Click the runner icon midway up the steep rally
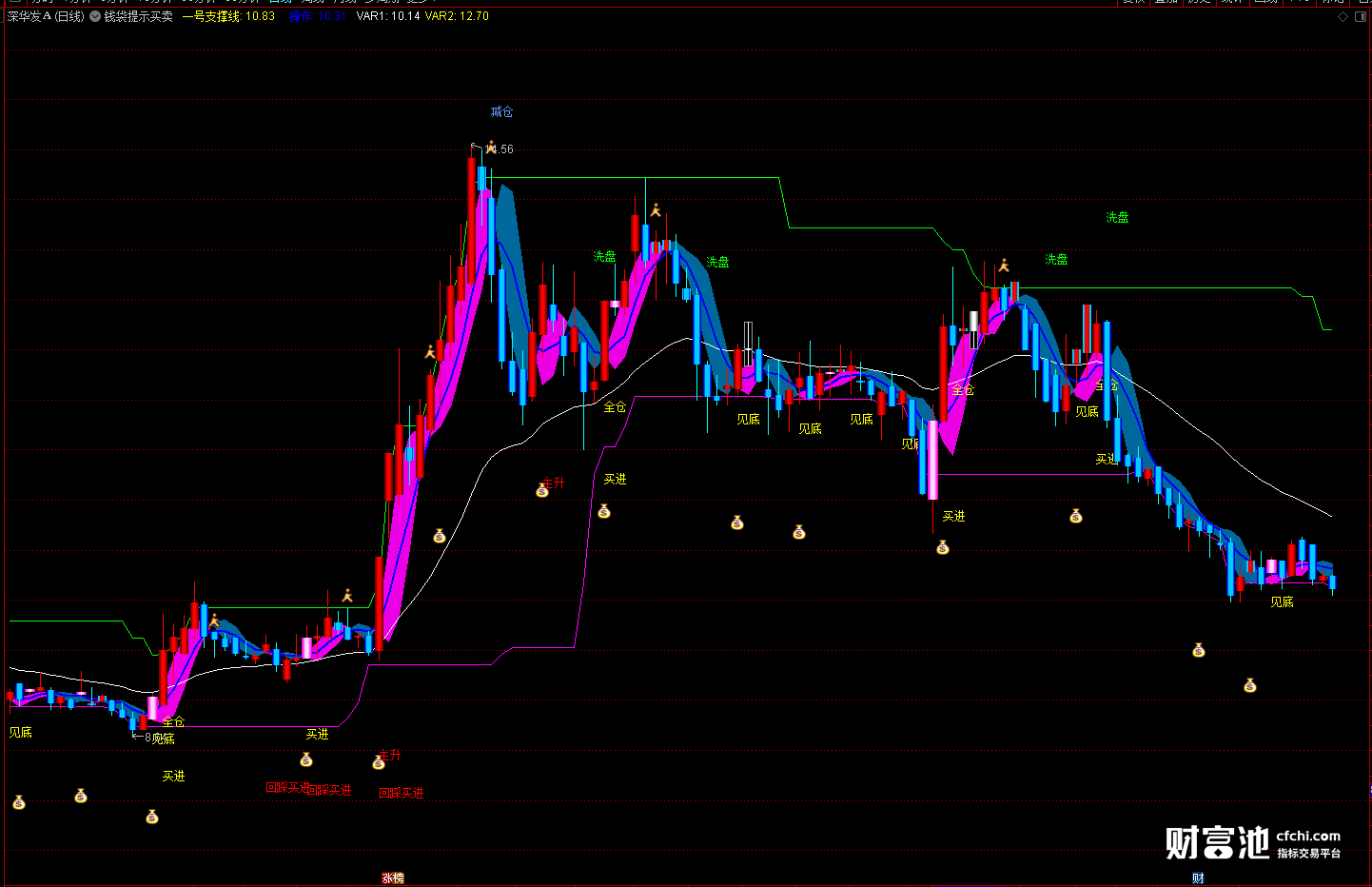The width and height of the screenshot is (1372, 887). point(430,353)
